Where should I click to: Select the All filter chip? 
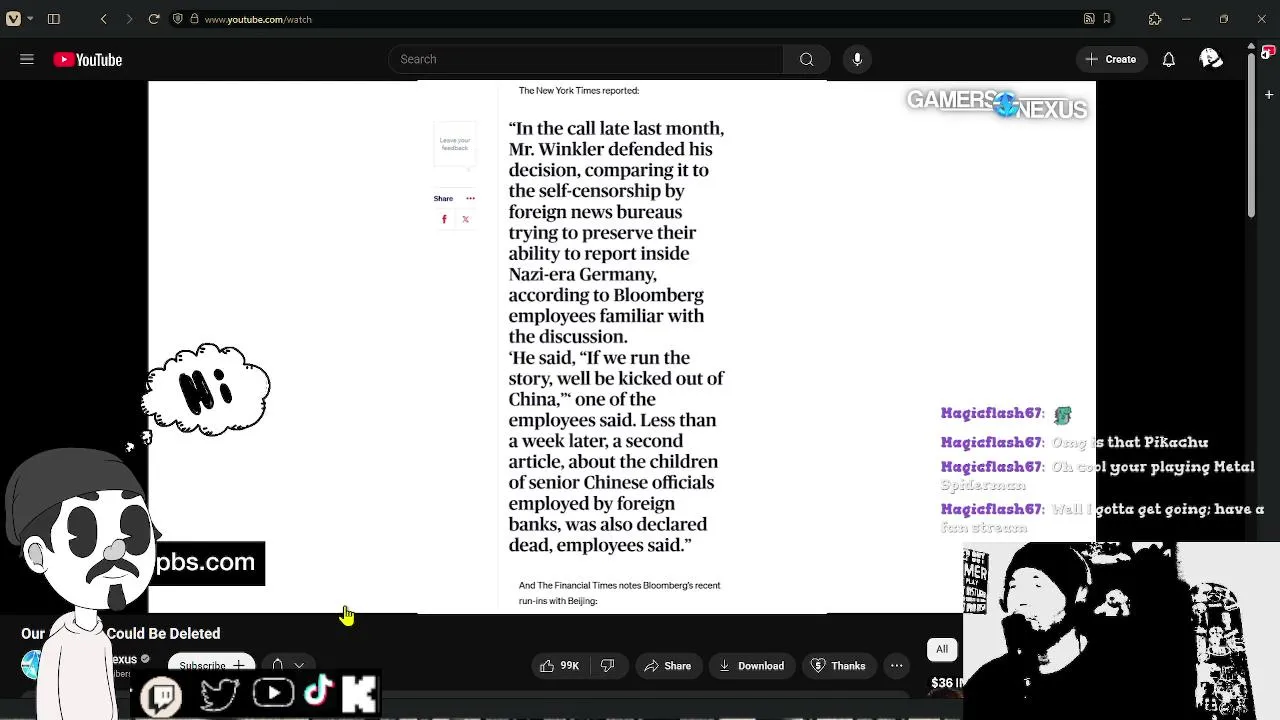[942, 650]
